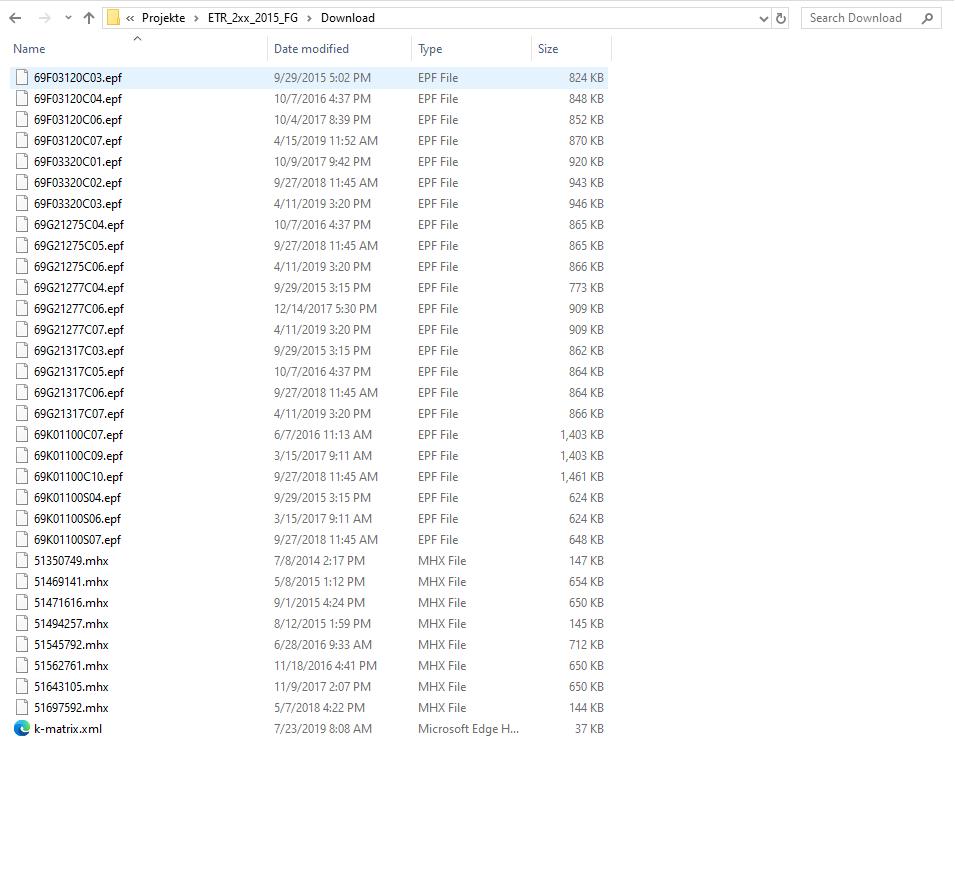Click file icon of 69K01100S07.epf
955x885 pixels.
22,540
